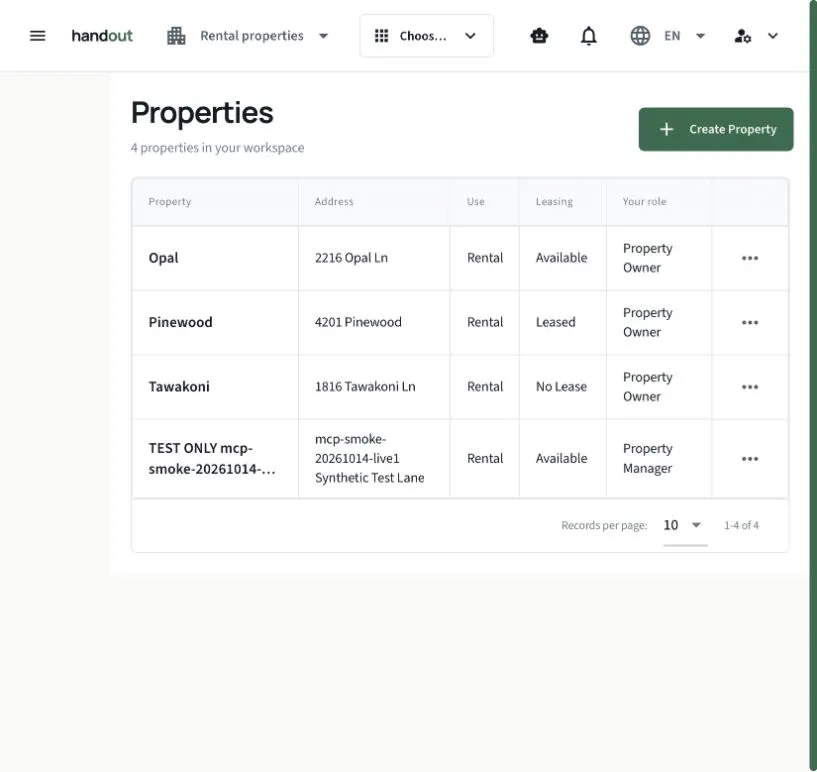
Task: Click the grid apps icon
Action: (x=381, y=36)
